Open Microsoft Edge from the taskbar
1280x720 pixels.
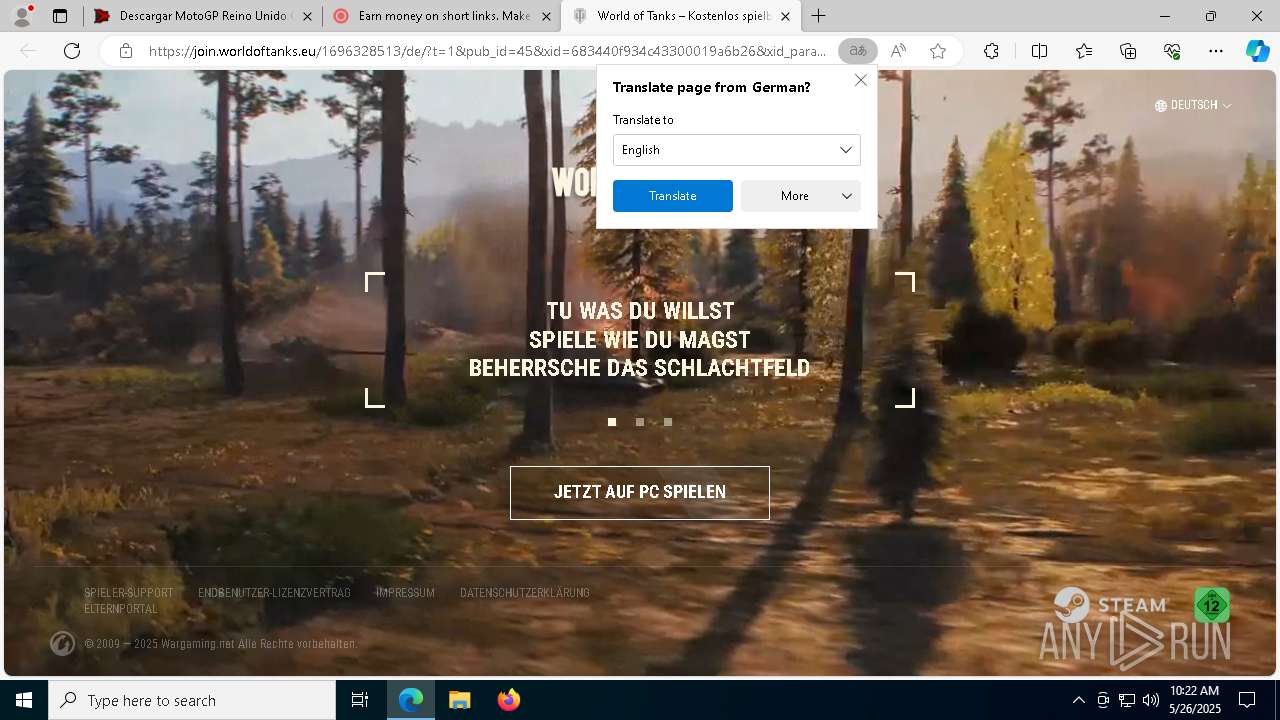[x=411, y=700]
